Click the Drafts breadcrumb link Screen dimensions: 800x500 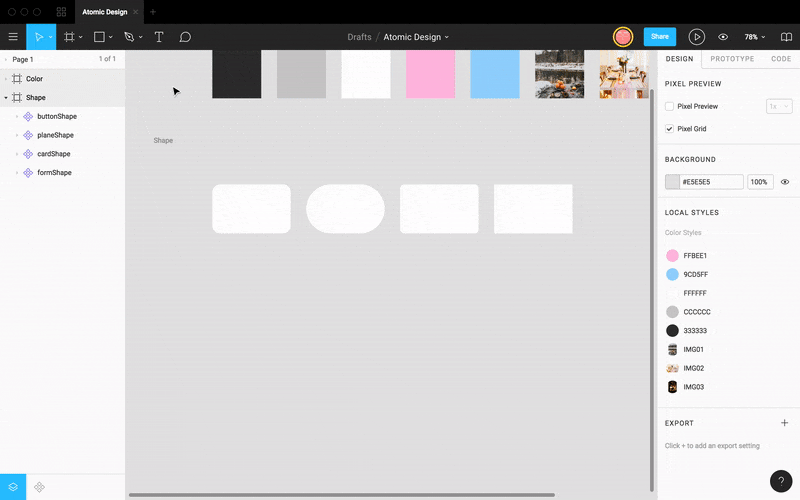(359, 37)
